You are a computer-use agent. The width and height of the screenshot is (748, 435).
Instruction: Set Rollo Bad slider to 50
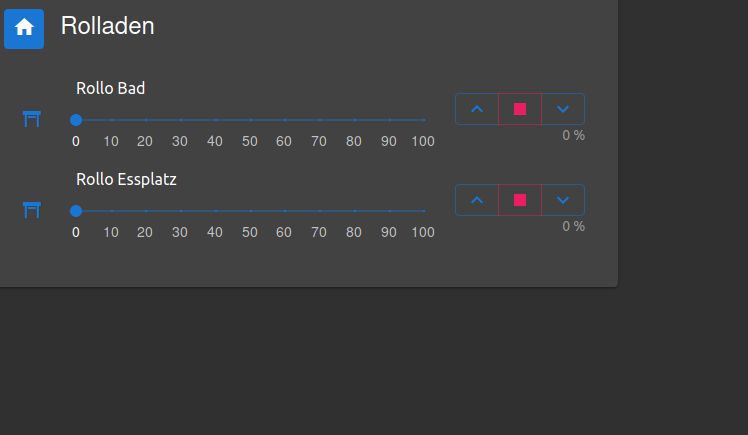(250, 120)
